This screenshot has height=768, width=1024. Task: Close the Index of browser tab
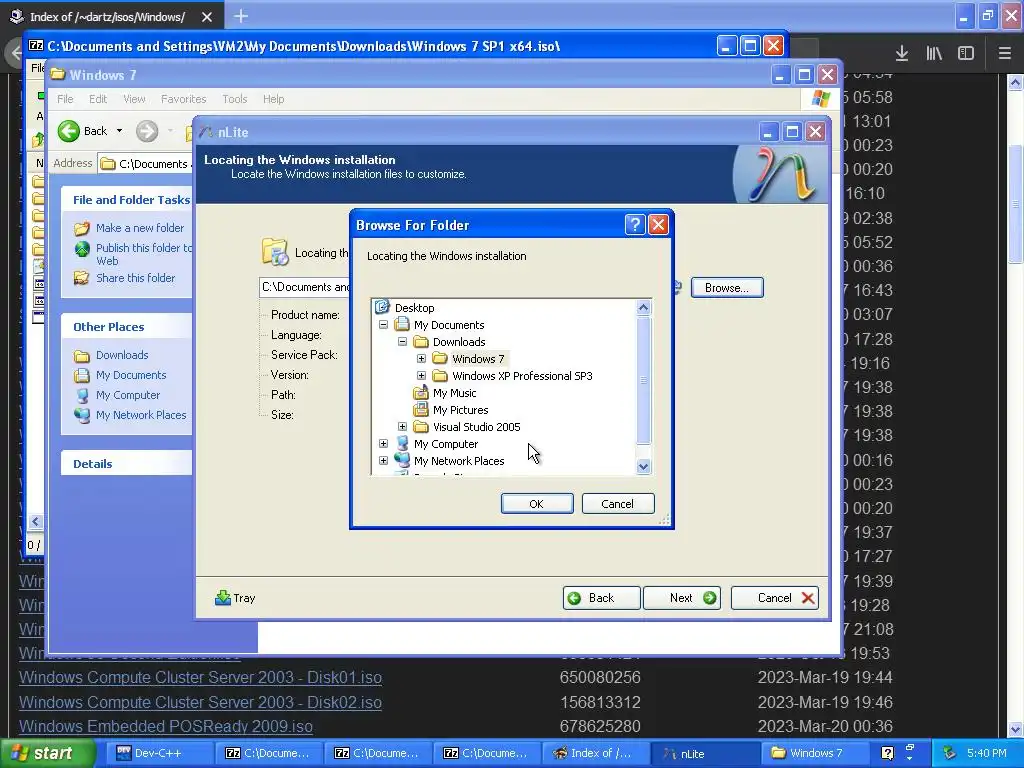[x=207, y=16]
